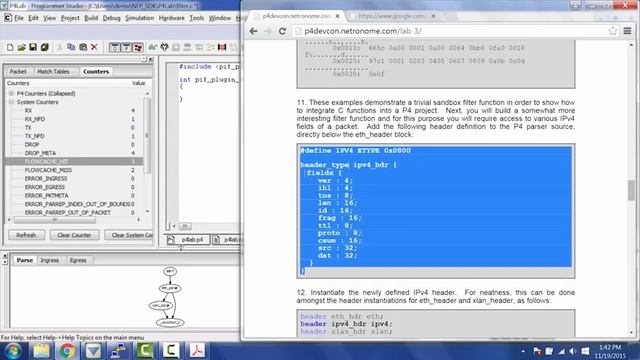Image resolution: width=640 pixels, height=360 pixels.
Task: Switch to the Packet tab
Action: (18, 71)
